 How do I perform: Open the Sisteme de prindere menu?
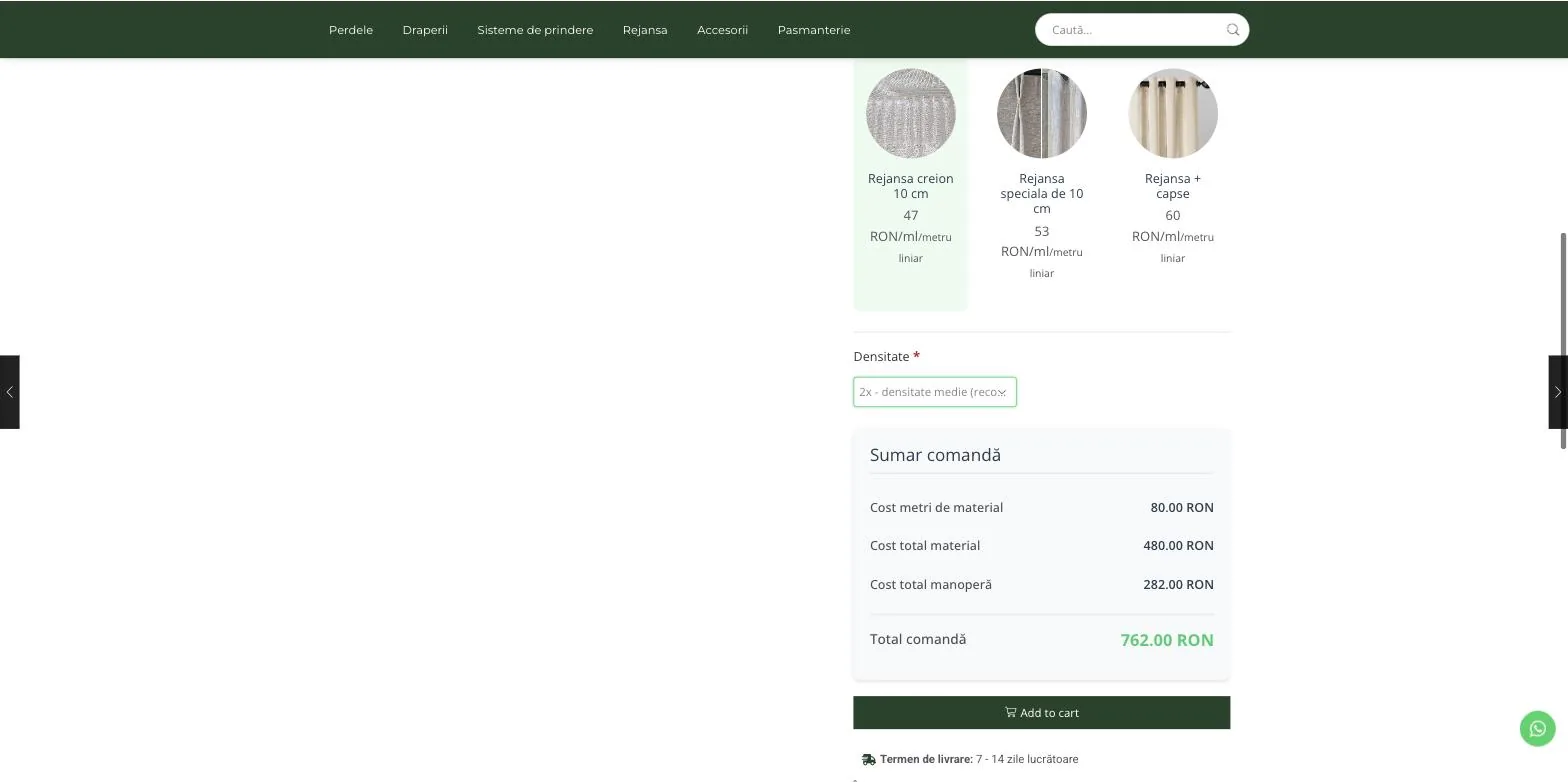[535, 30]
